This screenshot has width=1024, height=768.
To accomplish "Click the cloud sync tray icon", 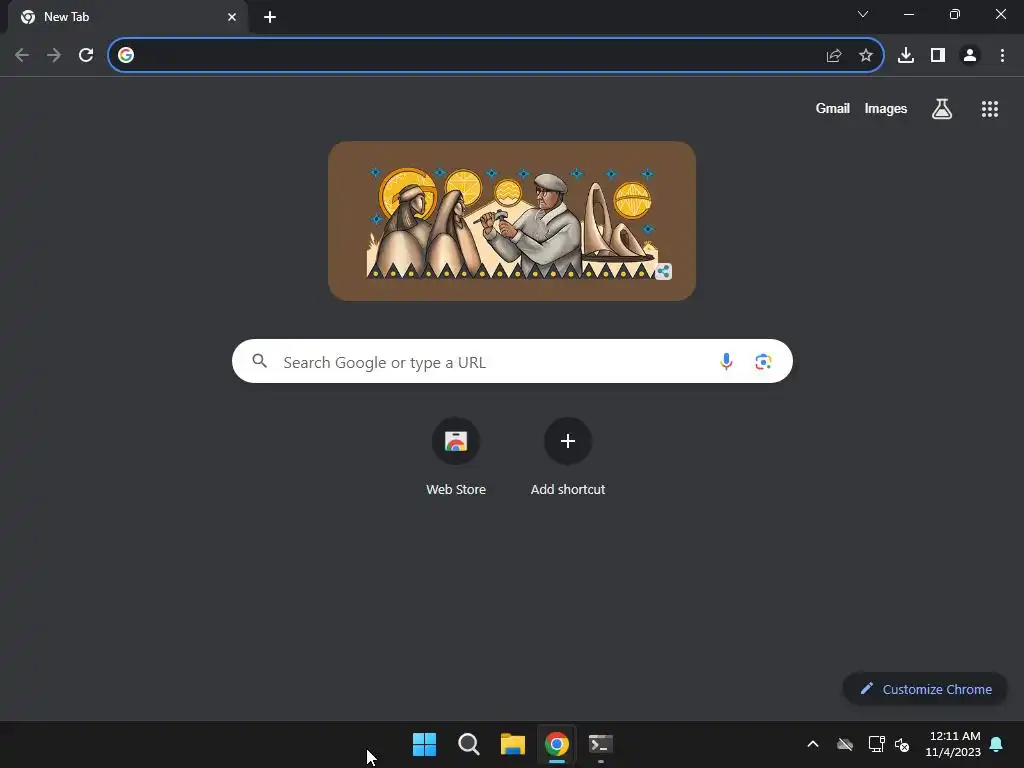I will tap(845, 744).
